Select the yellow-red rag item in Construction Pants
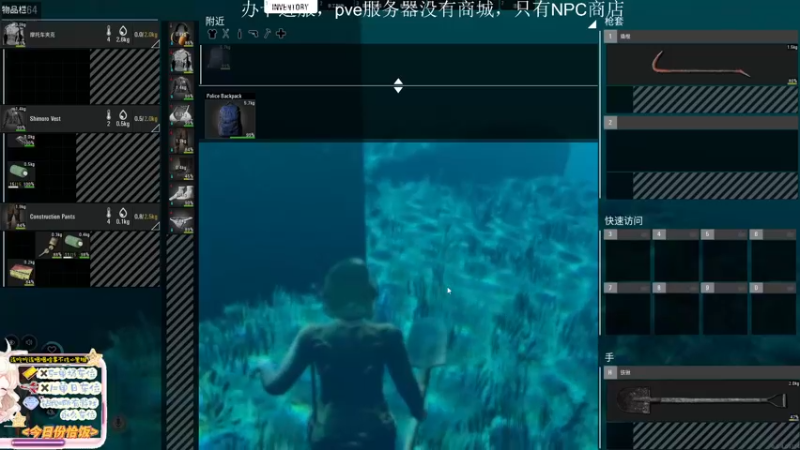 (x=21, y=272)
